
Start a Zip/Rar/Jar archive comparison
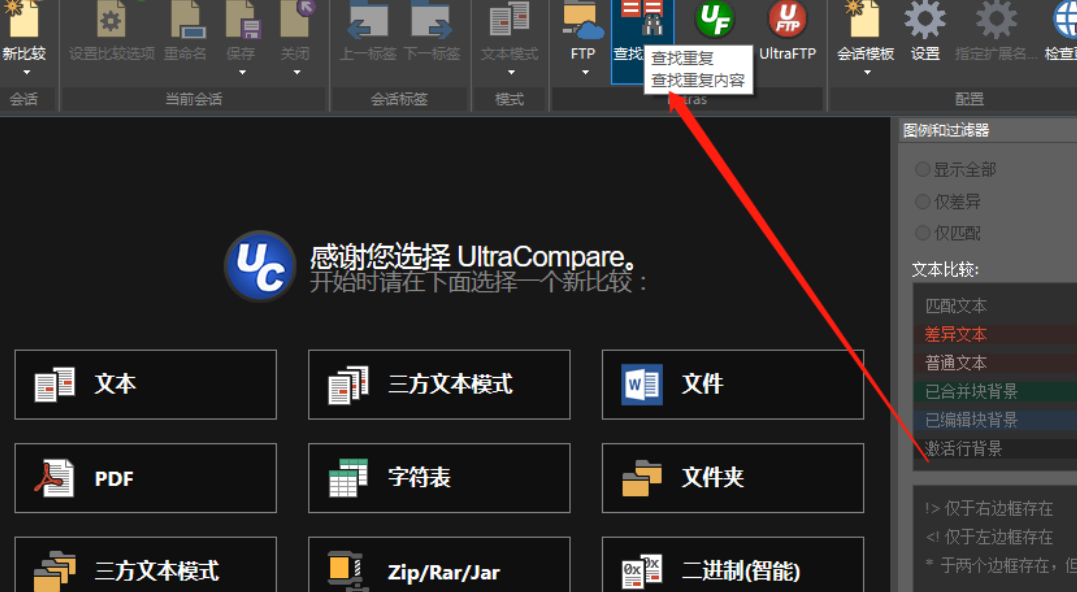pyautogui.click(x=439, y=565)
